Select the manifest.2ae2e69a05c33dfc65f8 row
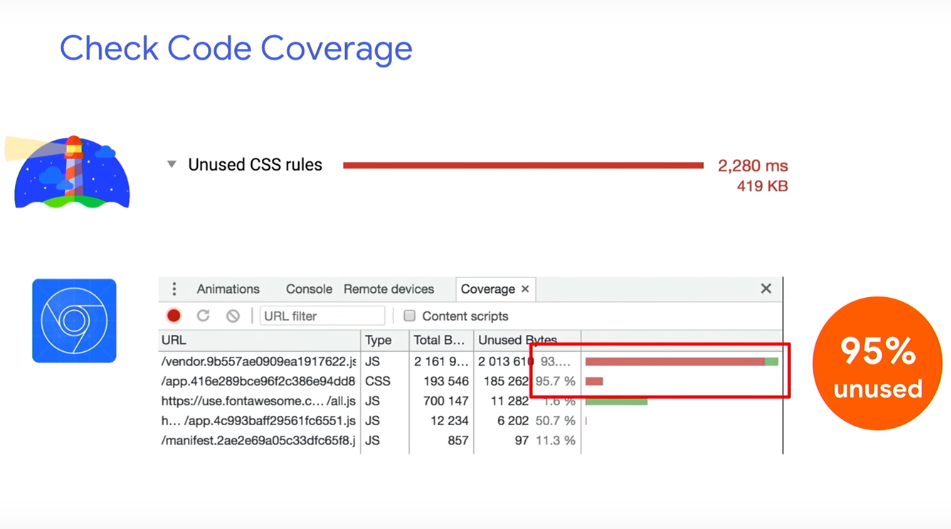 pos(470,440)
